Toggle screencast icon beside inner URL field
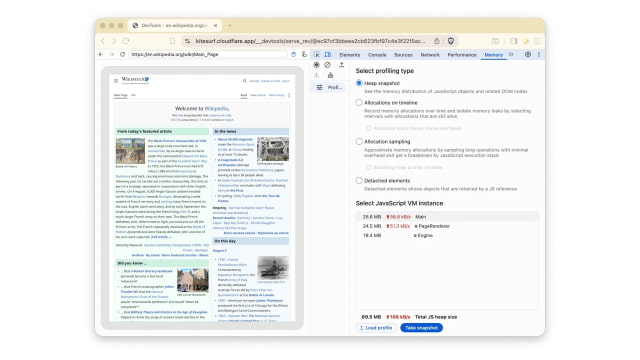Viewport: 640px width, 360px height. tap(293, 54)
